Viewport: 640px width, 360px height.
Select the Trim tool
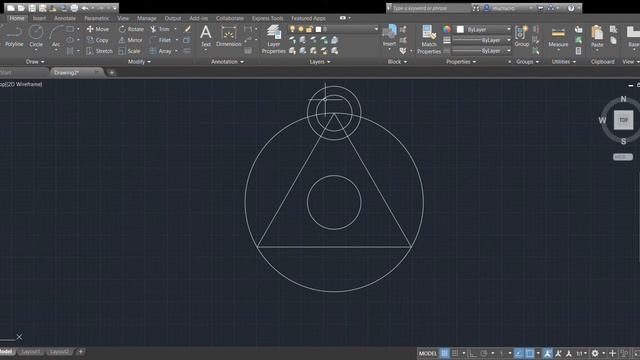(x=160, y=29)
